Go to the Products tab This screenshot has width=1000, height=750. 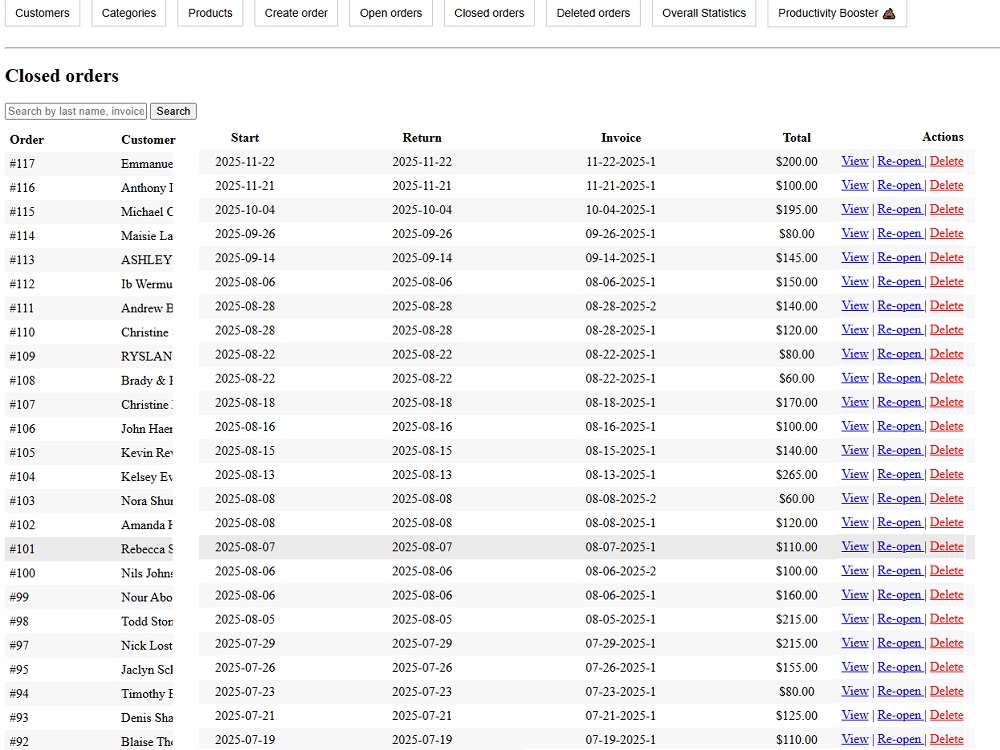click(x=210, y=13)
